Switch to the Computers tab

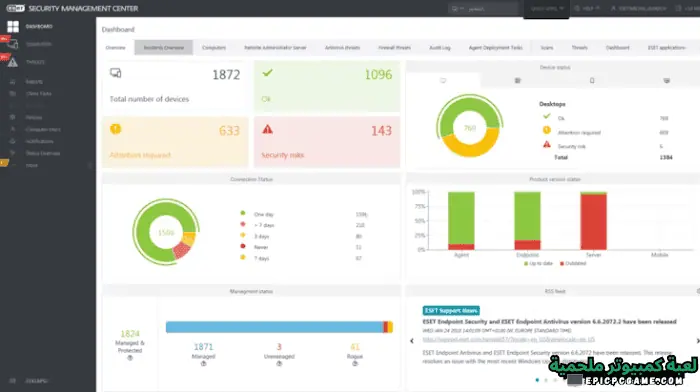(x=214, y=47)
